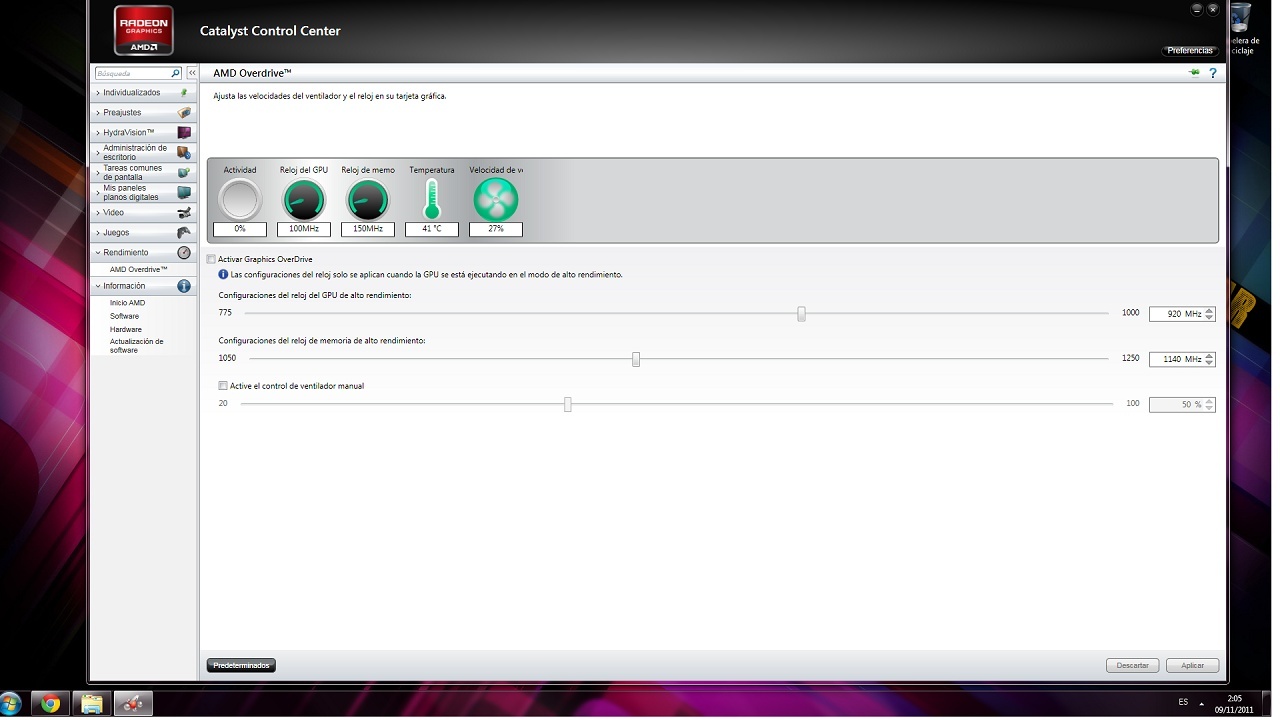Click the fan speed slider handle
Screen dimensions: 1280x720
(567, 404)
